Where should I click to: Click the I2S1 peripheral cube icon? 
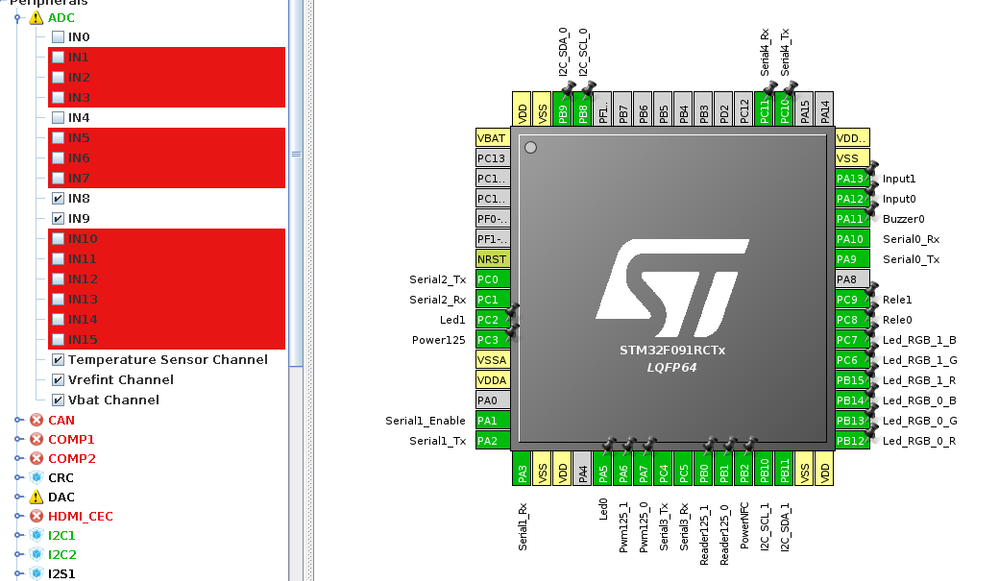(x=36, y=573)
